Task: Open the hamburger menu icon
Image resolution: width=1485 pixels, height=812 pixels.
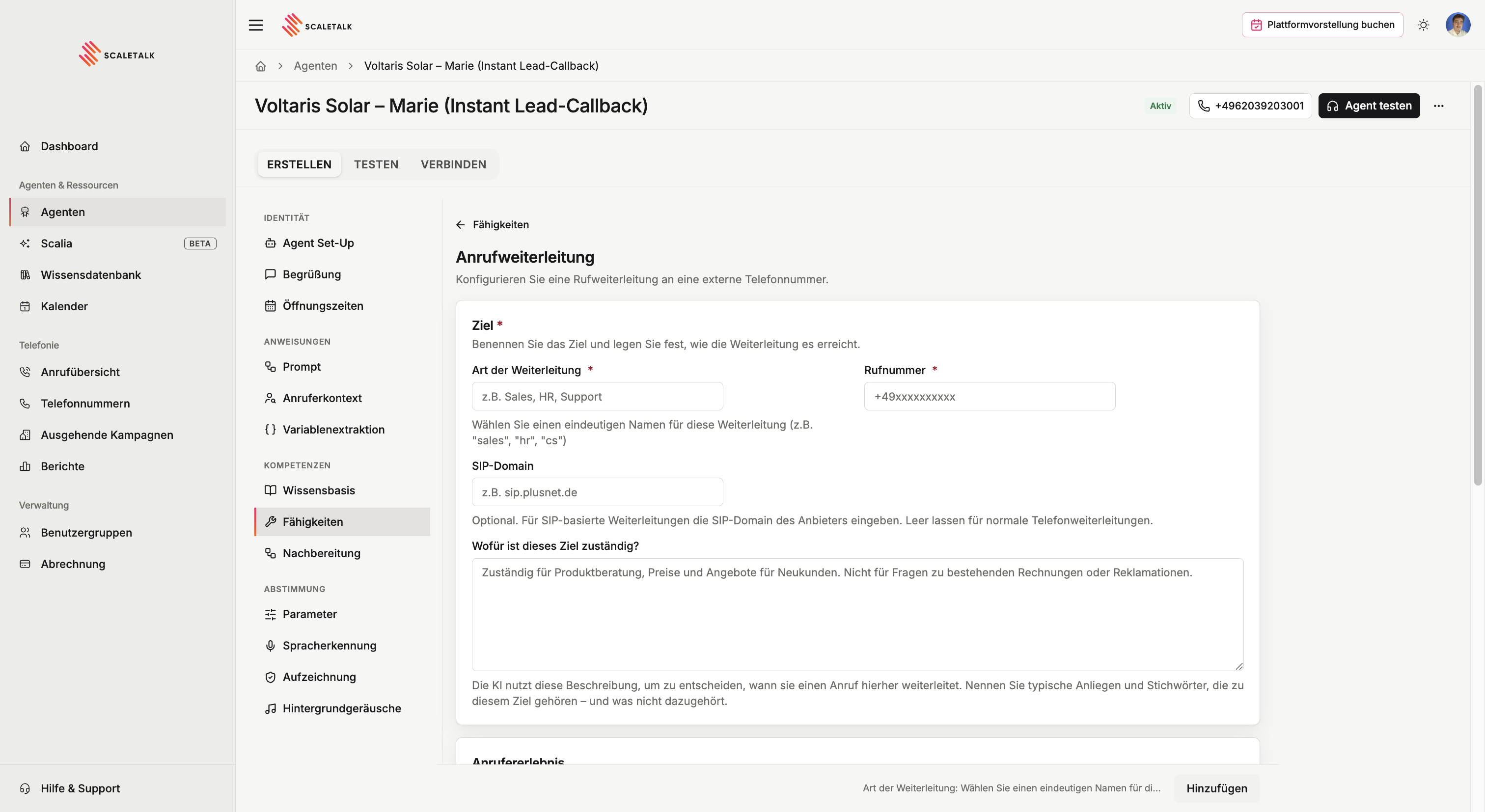Action: [256, 25]
